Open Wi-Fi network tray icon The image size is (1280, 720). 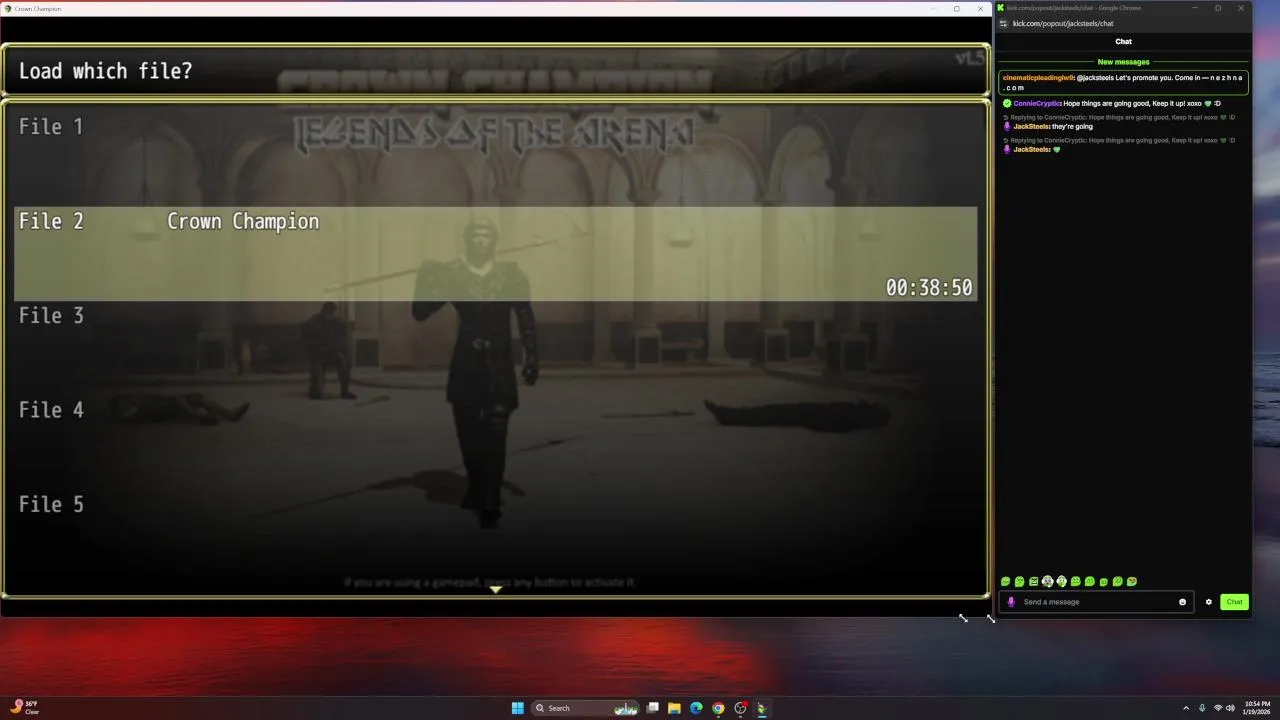point(1218,708)
